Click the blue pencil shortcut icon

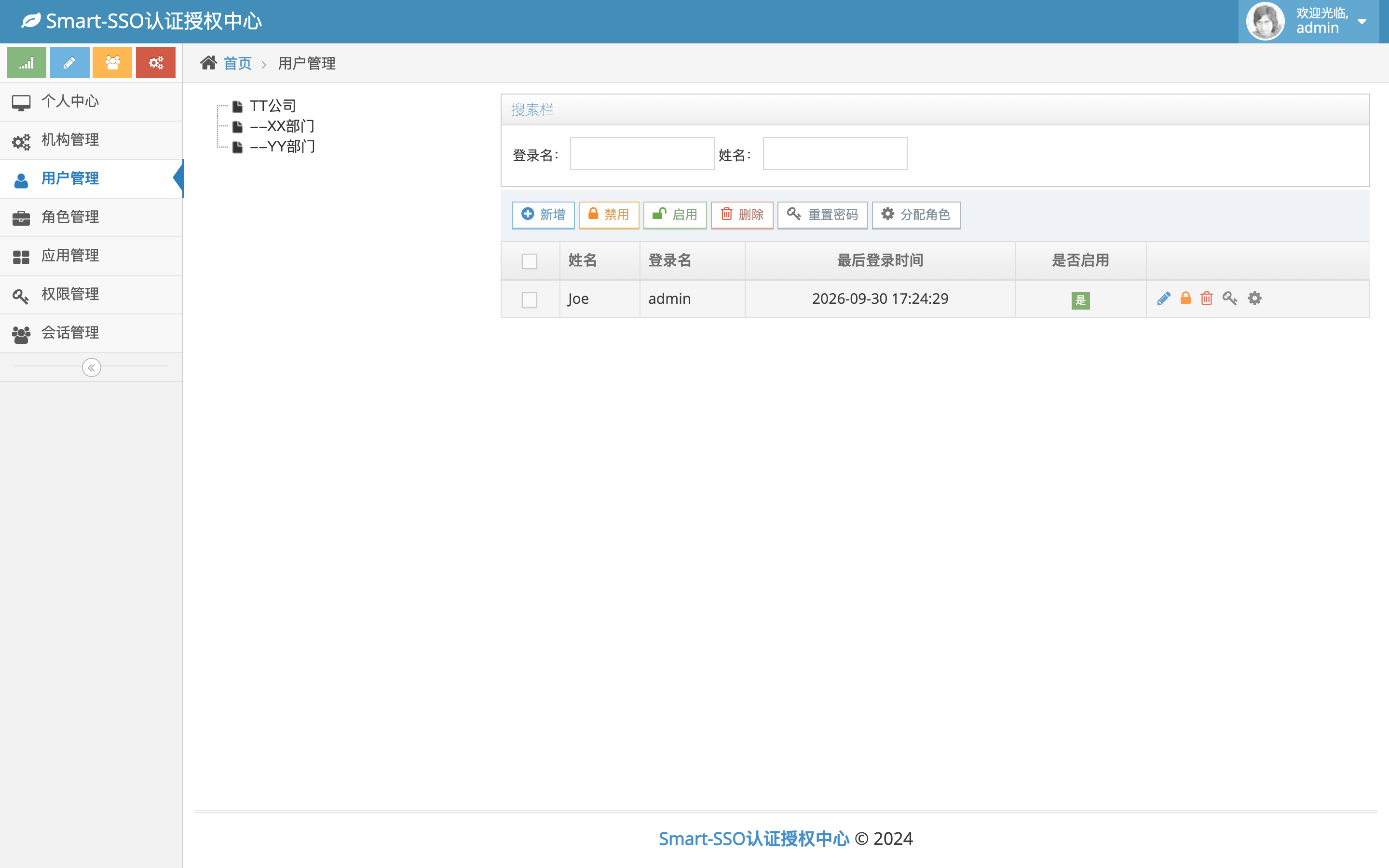69,63
